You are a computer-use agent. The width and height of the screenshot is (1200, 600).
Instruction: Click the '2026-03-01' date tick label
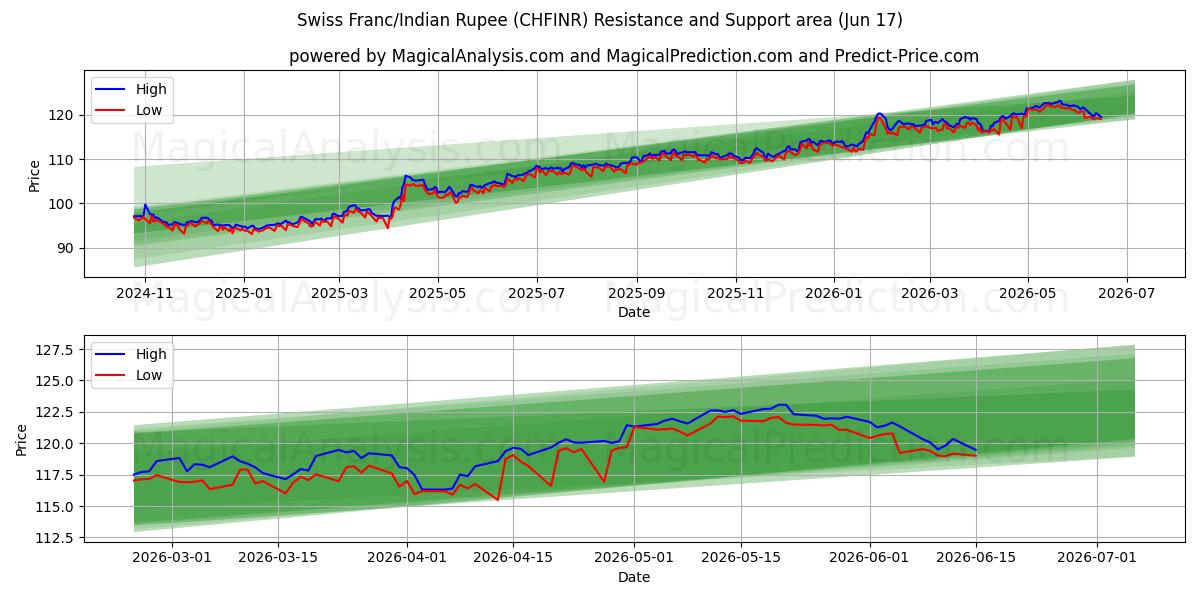pos(173,559)
